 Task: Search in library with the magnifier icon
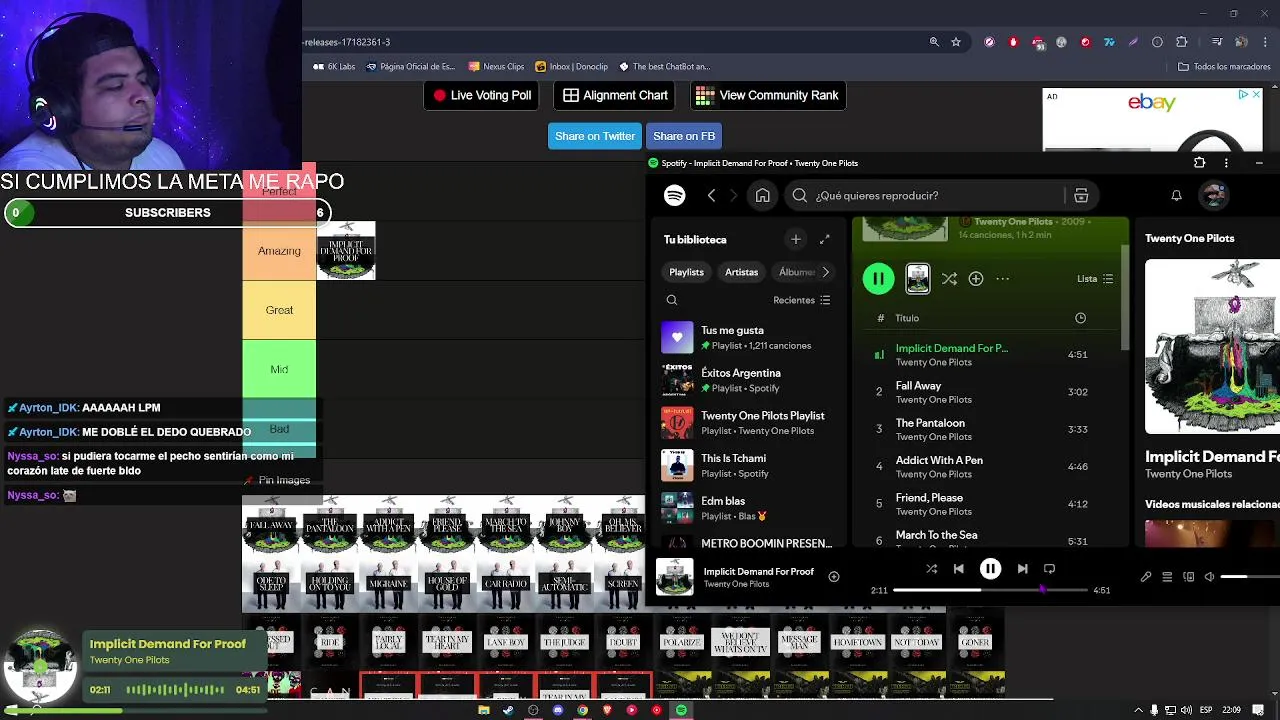pos(672,300)
